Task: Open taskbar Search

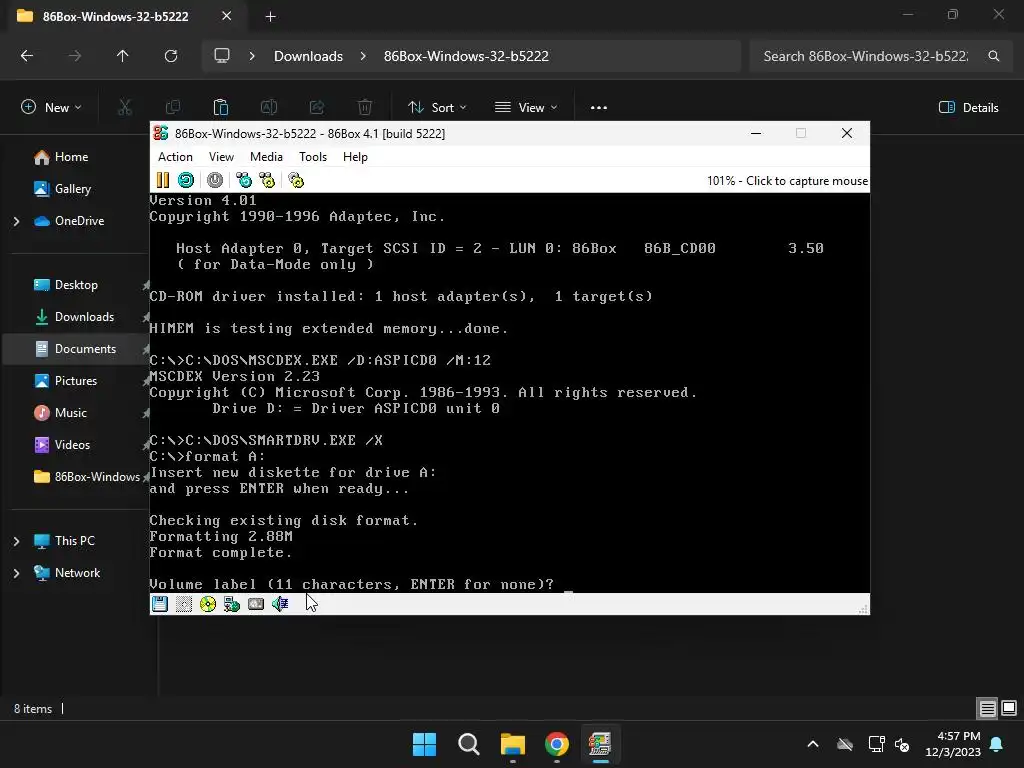Action: coord(469,744)
